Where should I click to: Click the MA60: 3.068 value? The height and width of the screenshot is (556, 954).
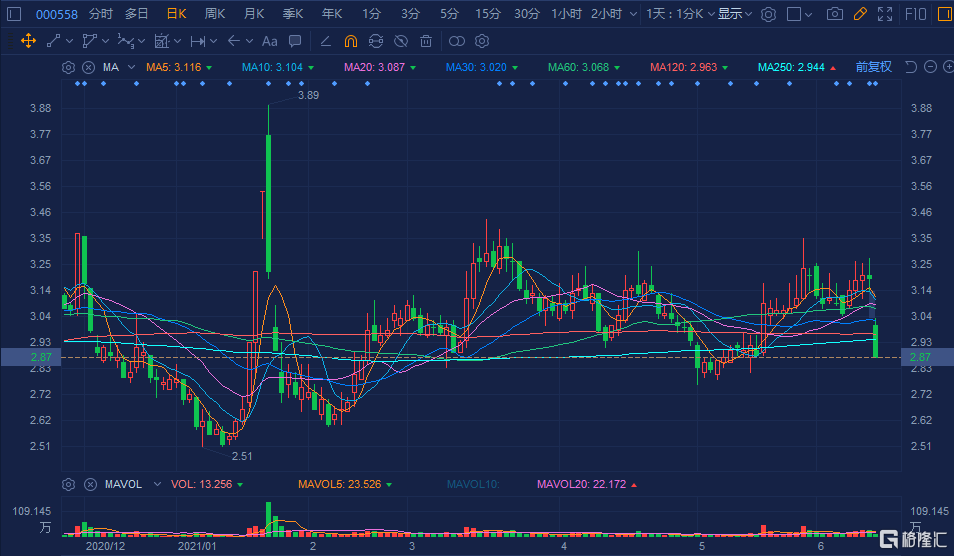tap(578, 67)
